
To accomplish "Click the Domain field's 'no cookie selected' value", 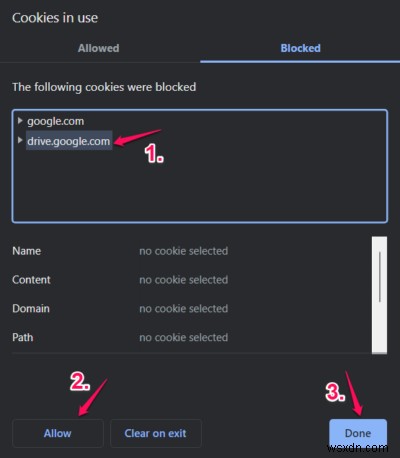I will pos(184,308).
